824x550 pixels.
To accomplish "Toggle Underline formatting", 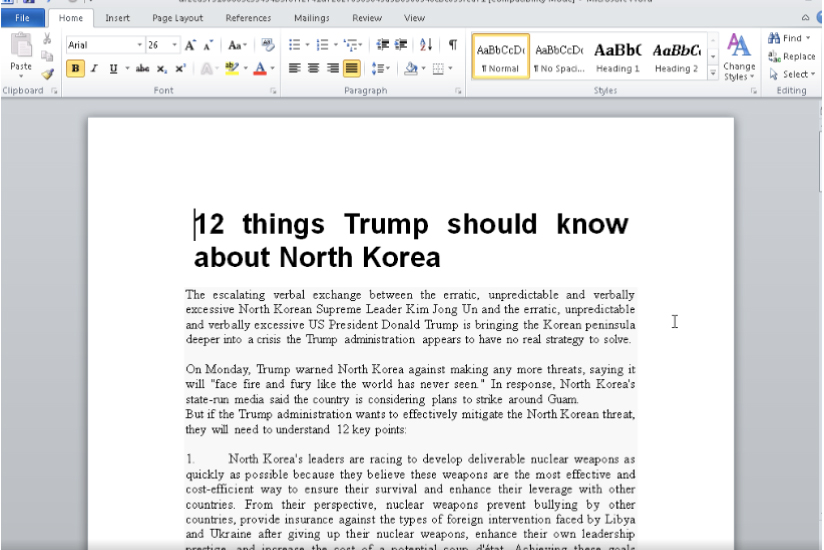I will [113, 69].
